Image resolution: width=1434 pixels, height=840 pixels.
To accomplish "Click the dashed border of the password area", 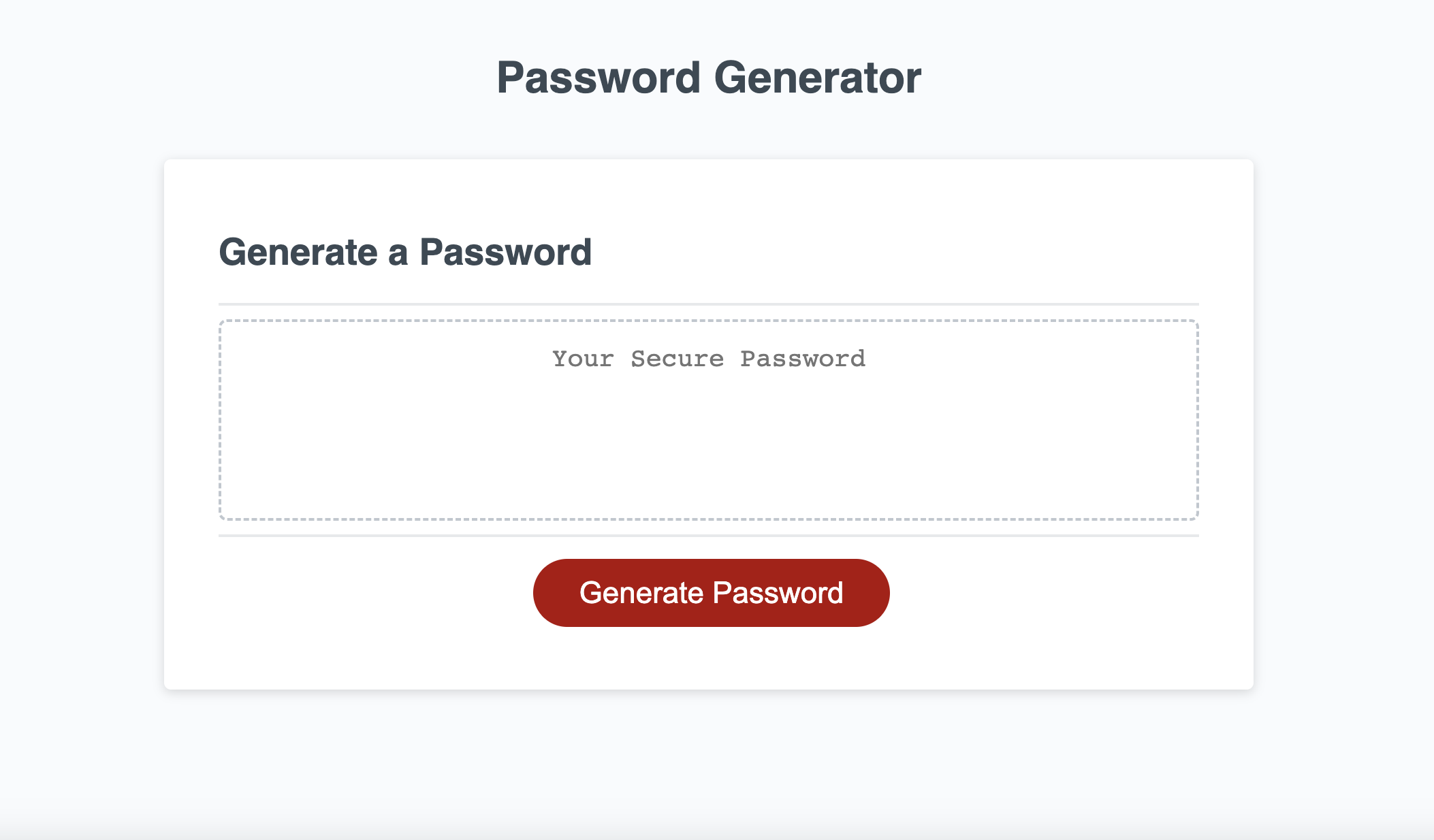I will coord(709,320).
